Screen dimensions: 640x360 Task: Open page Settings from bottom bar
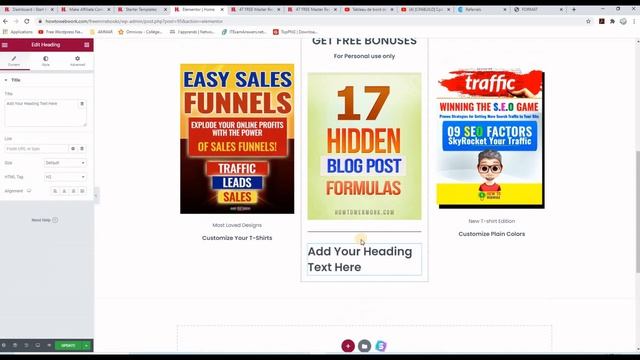4,345
